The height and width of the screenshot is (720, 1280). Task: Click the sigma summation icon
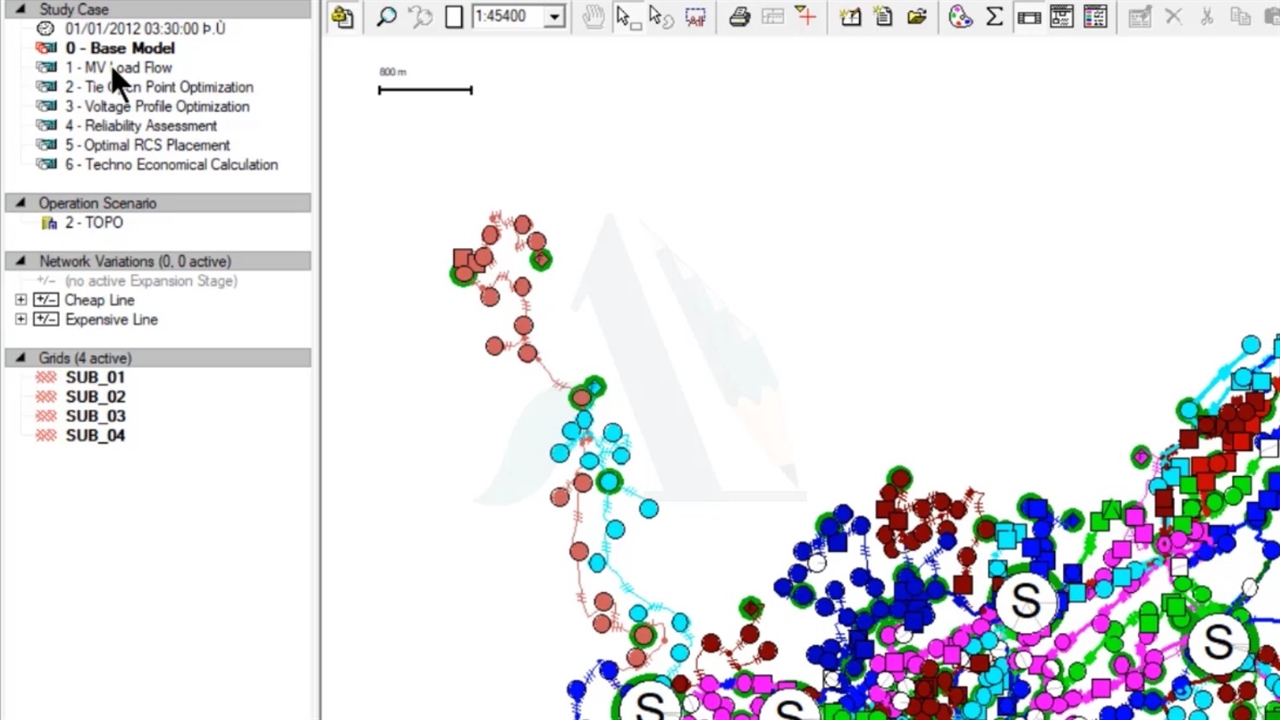pyautogui.click(x=994, y=17)
